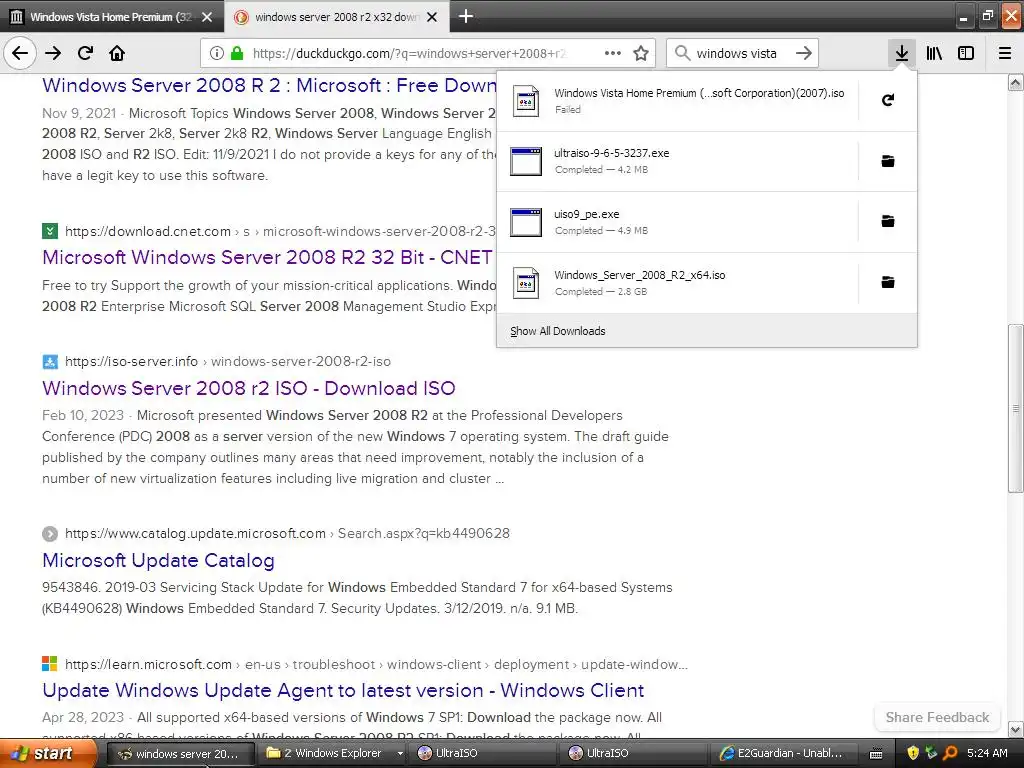The image size is (1024, 768).
Task: Open containing folder for ultraiso-9-6-5-3237.exe
Action: tap(888, 161)
